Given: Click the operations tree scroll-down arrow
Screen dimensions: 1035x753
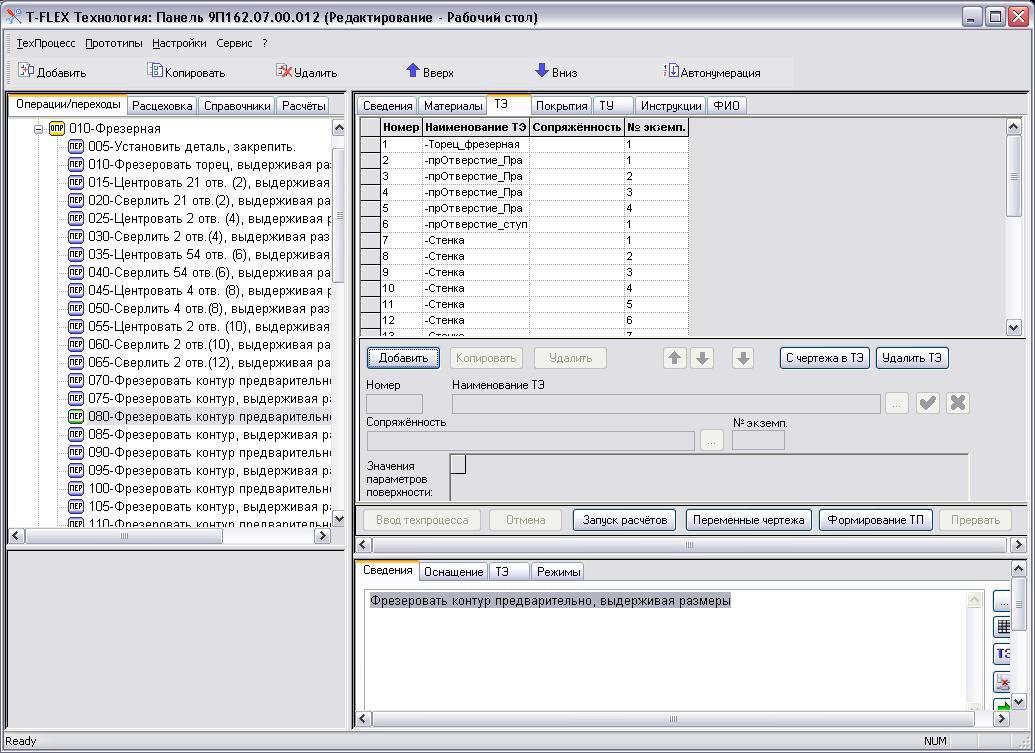Looking at the screenshot, I should 338,519.
